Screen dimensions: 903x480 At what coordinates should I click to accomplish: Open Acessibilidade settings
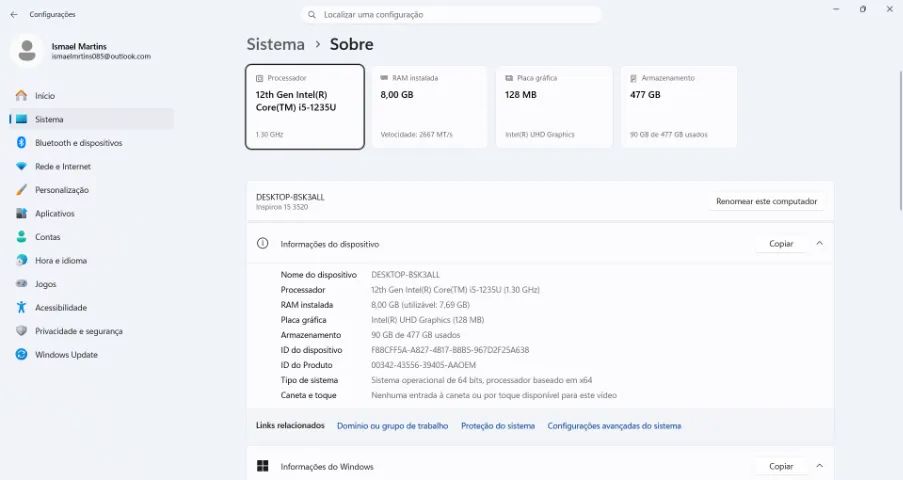[92, 308]
